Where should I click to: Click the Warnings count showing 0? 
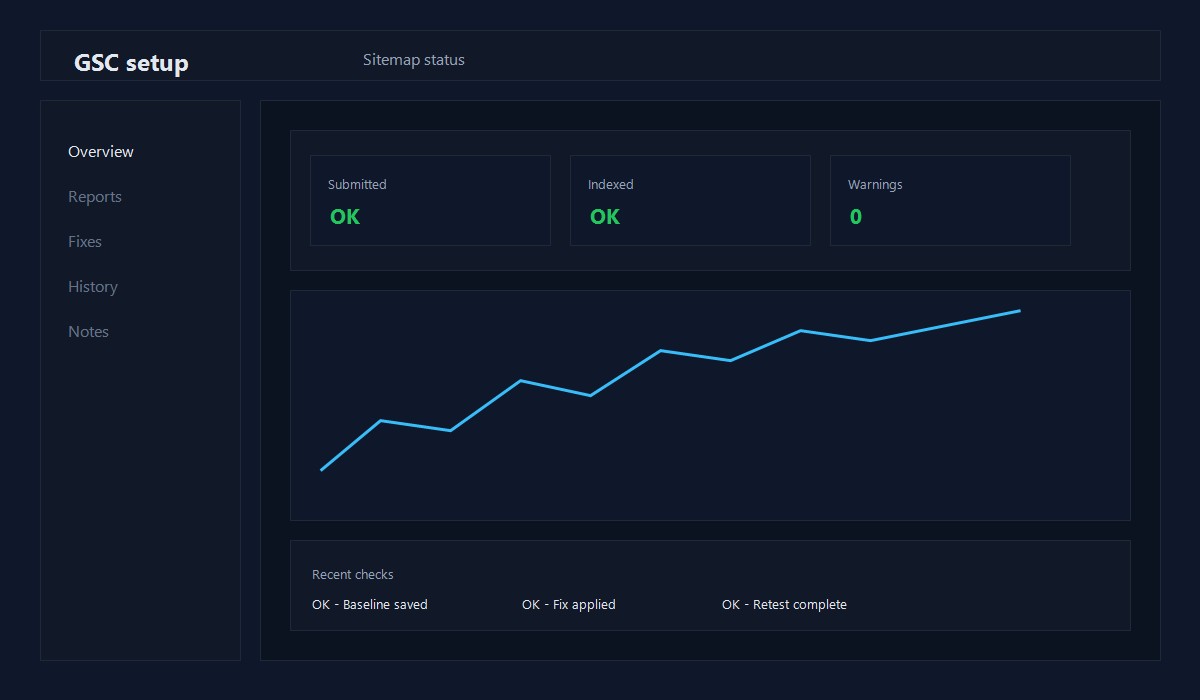[855, 216]
